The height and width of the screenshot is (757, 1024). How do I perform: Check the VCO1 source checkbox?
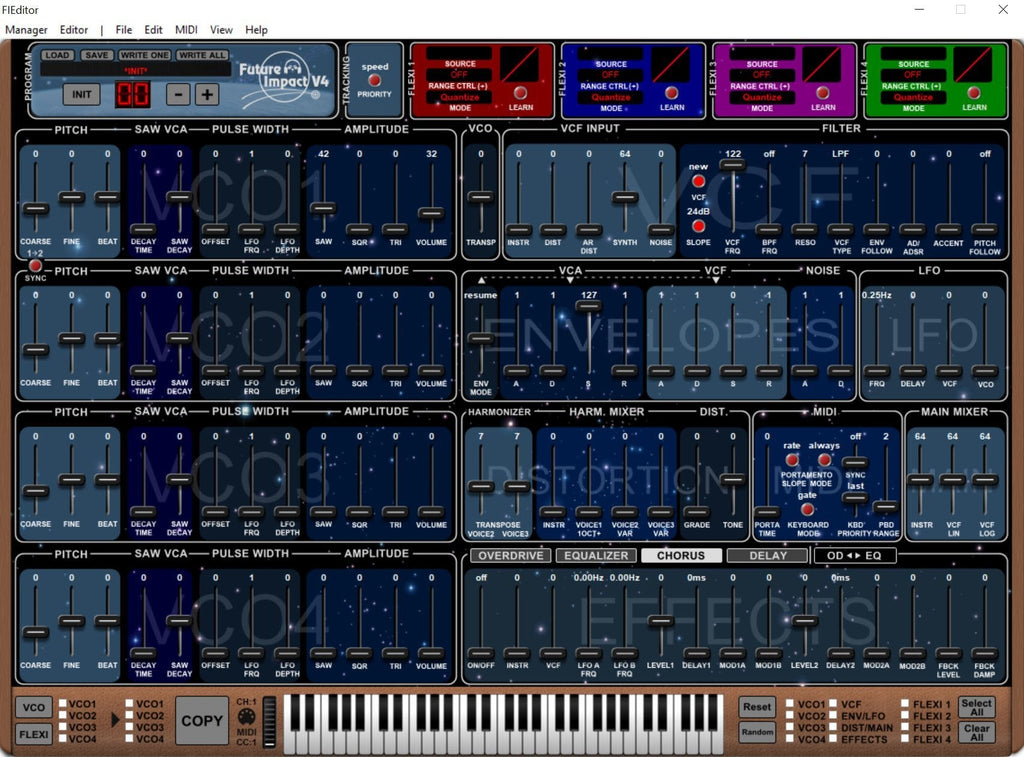[63, 704]
